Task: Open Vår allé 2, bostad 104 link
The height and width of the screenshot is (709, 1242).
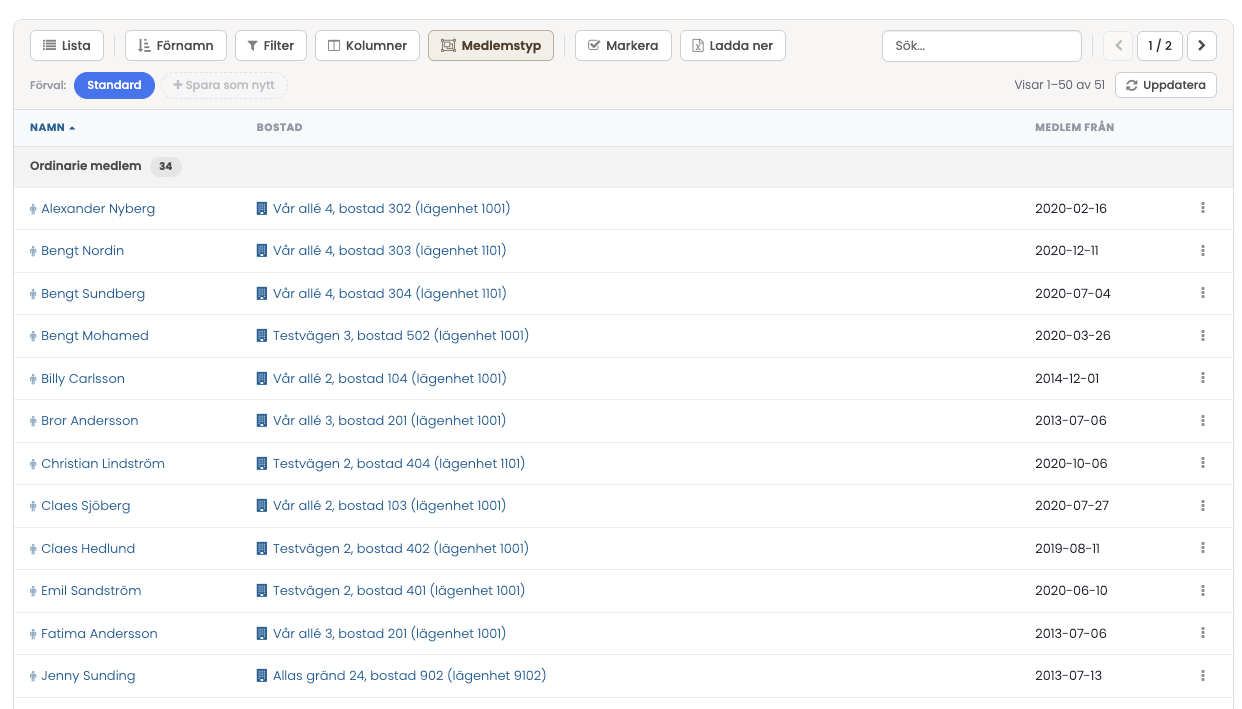Action: [x=390, y=379]
